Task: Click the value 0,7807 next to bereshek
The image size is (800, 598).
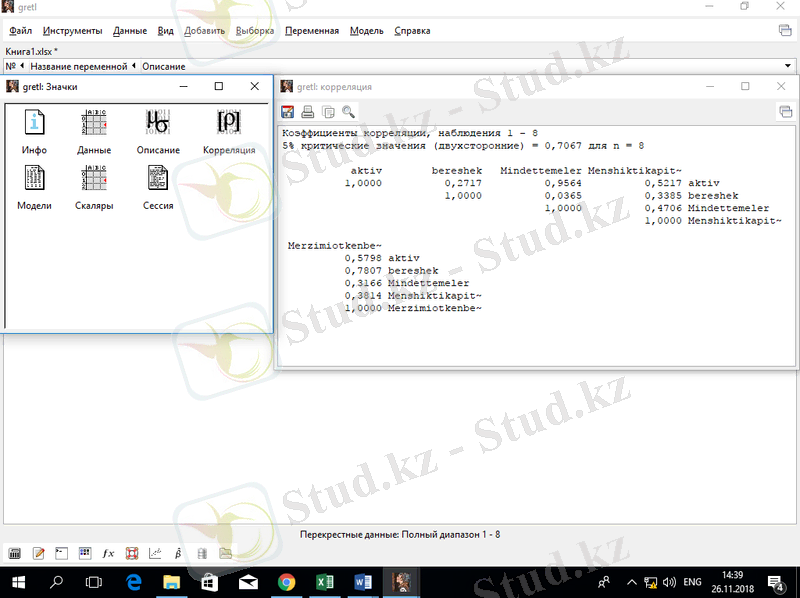Action: (363, 270)
